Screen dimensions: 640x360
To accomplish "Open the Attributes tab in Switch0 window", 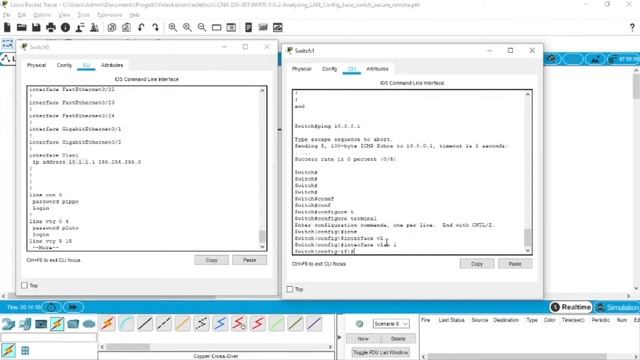I will [112, 65].
